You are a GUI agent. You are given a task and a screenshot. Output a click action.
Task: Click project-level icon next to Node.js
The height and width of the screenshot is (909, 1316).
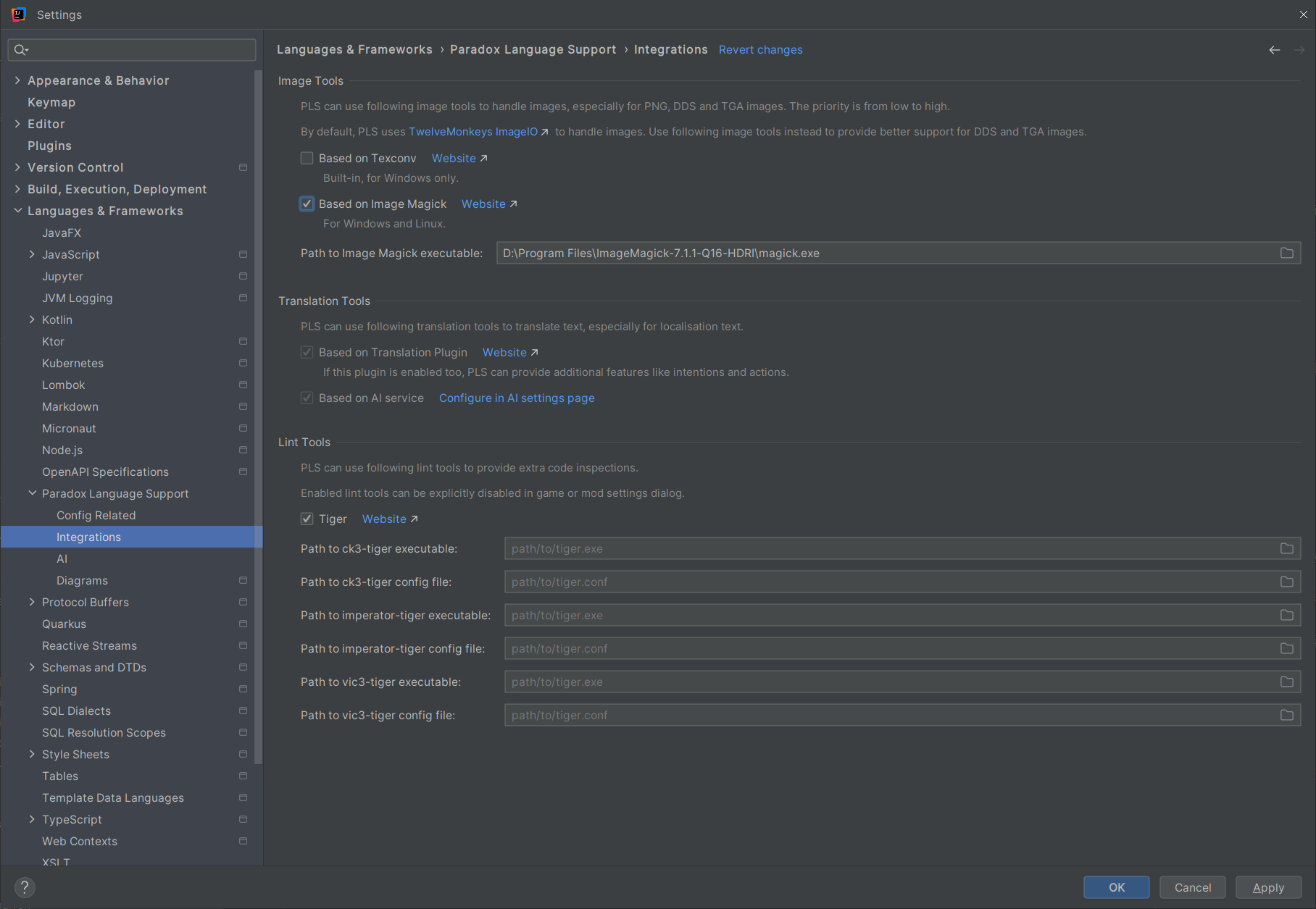pyautogui.click(x=243, y=450)
